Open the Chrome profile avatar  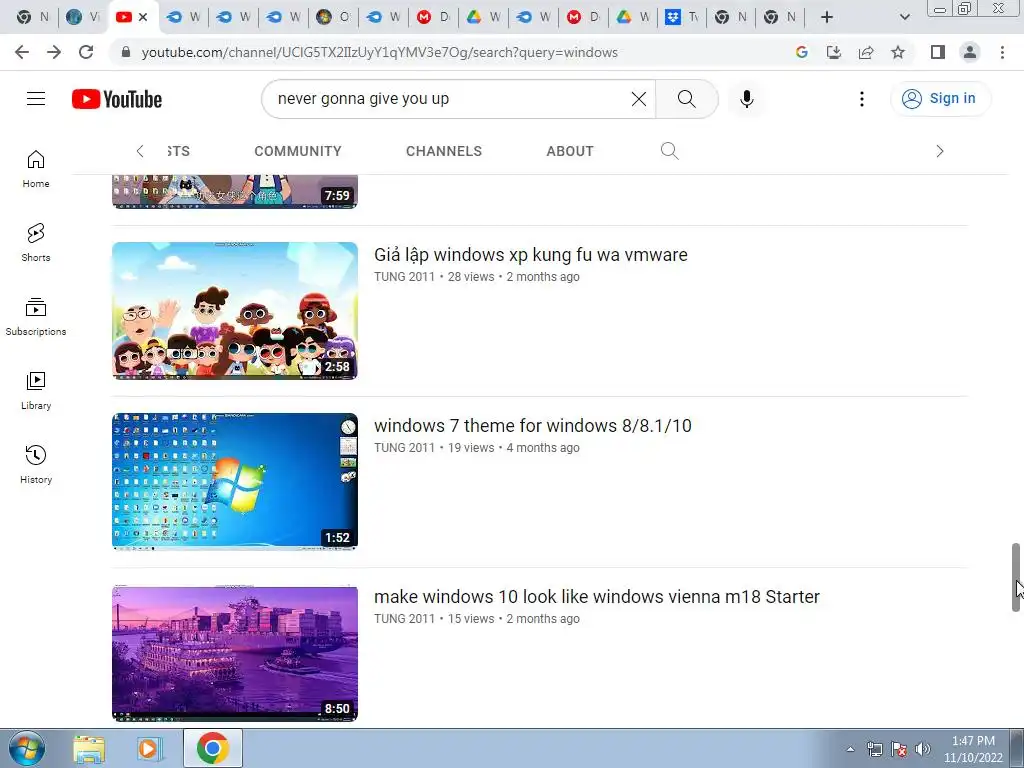click(x=970, y=52)
